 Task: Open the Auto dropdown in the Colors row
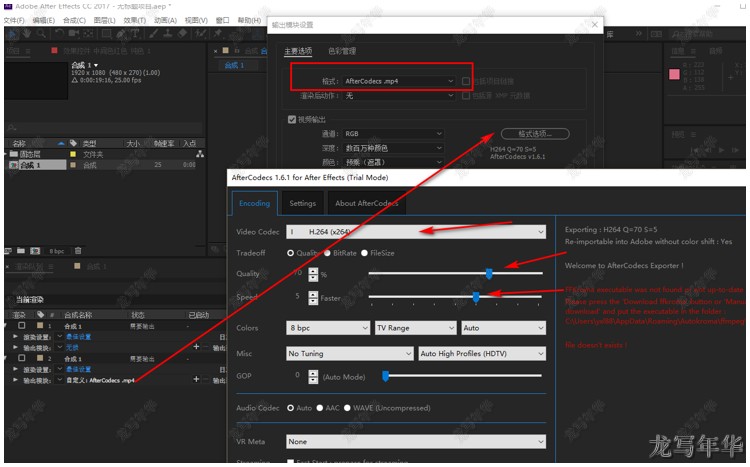point(504,328)
